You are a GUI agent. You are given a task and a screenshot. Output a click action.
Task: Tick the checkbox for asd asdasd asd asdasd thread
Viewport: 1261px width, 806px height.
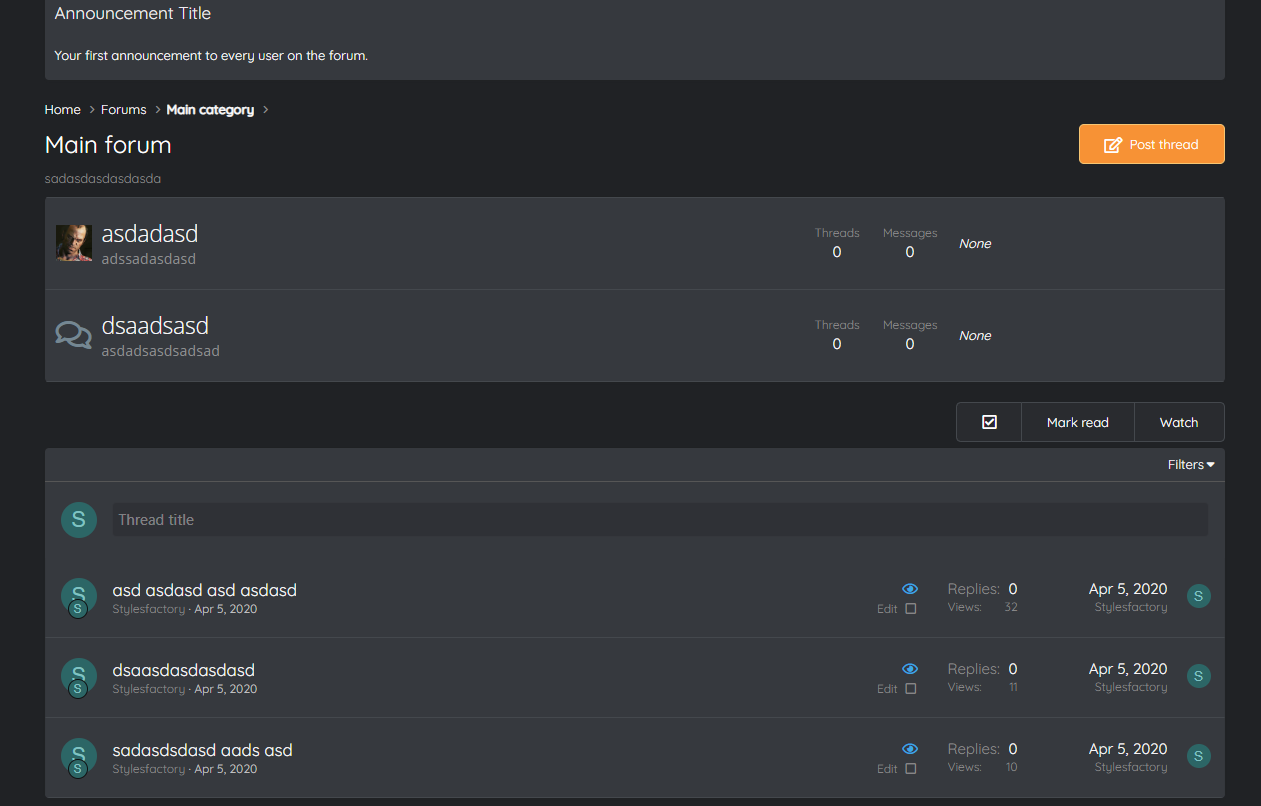(910, 609)
